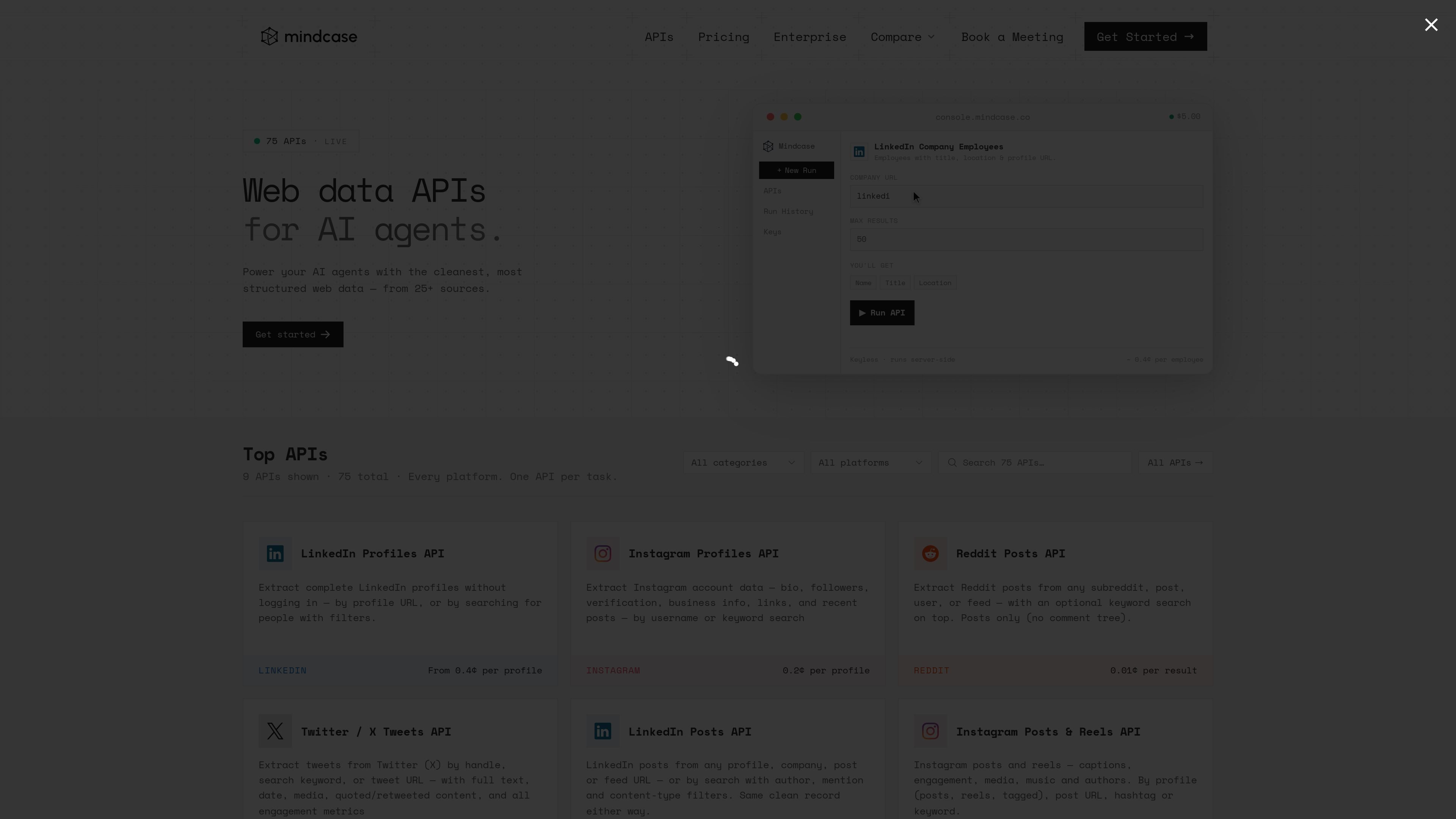
Task: Click the Run API button
Action: (x=882, y=312)
